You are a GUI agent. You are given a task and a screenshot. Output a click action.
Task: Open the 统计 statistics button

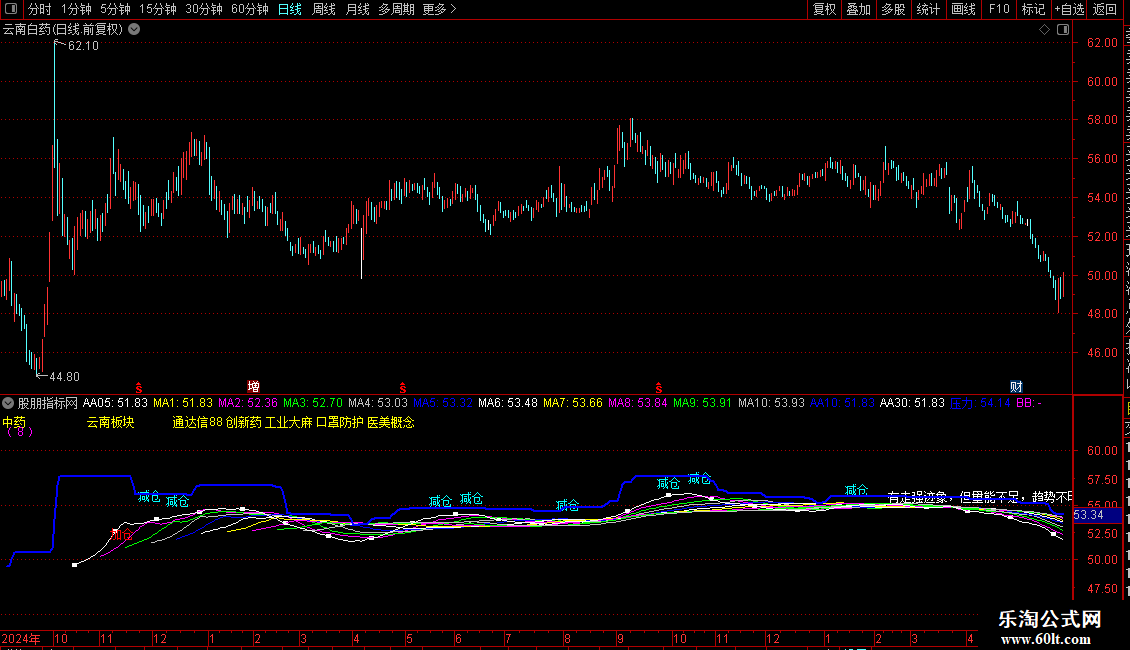[x=928, y=9]
